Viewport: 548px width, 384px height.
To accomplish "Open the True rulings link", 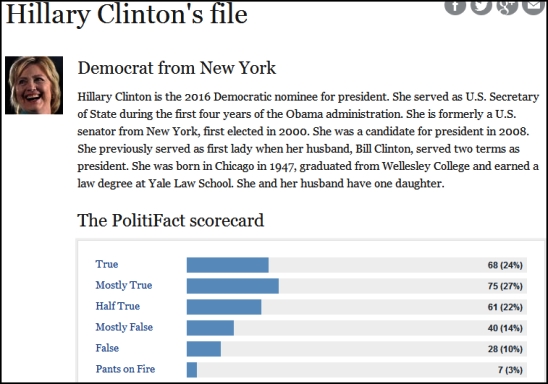I will pos(107,264).
